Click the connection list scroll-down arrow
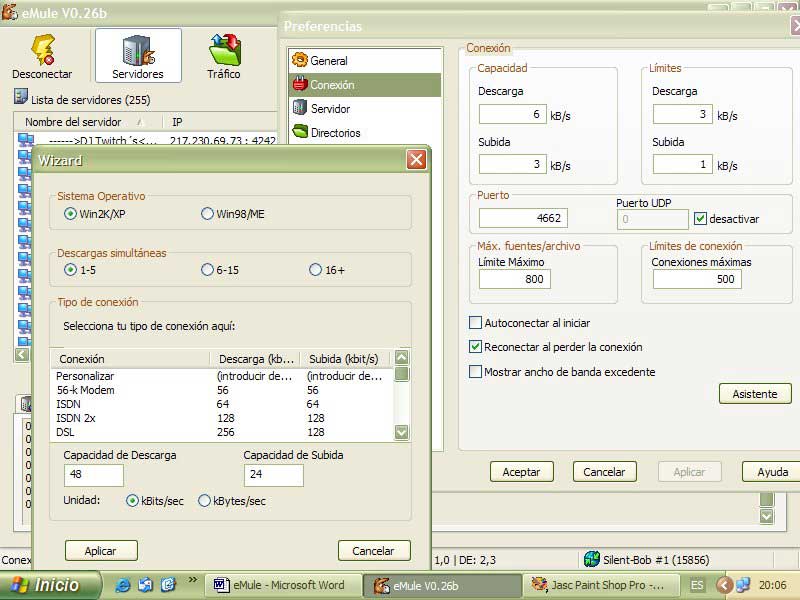The width and height of the screenshot is (800, 600). [402, 433]
